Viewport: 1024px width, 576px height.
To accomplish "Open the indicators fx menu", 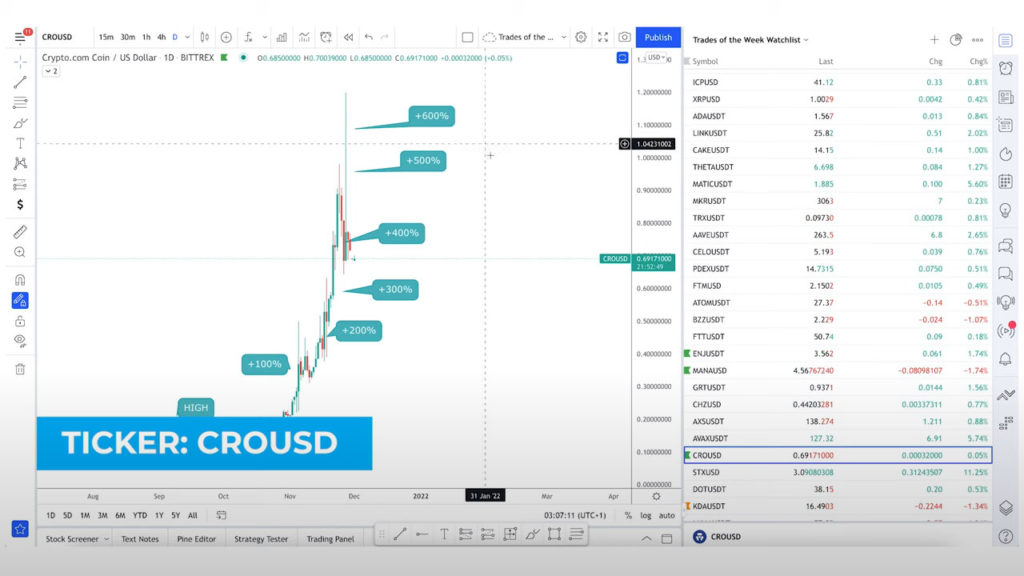I will [249, 37].
